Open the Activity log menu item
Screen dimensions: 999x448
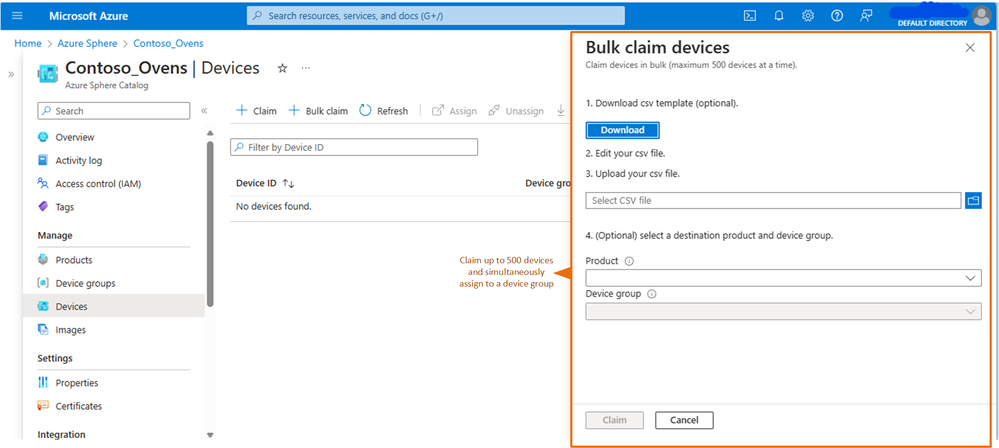78,161
